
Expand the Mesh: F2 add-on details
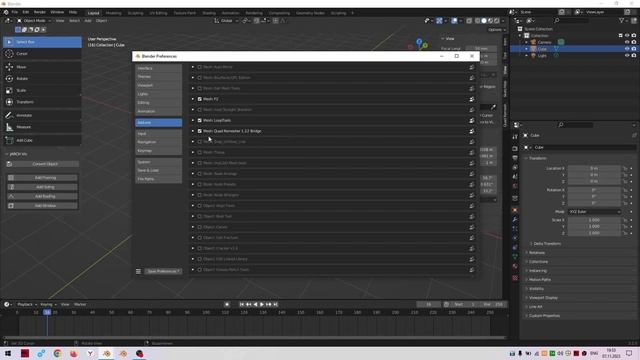[x=193, y=99]
